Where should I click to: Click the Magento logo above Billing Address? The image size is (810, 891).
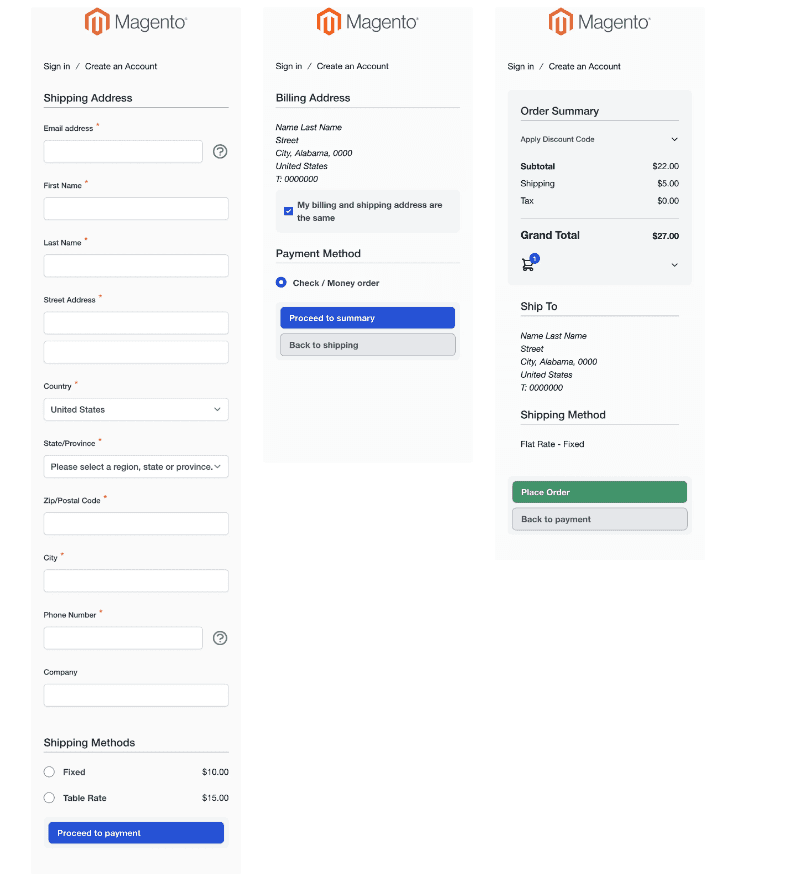(367, 22)
